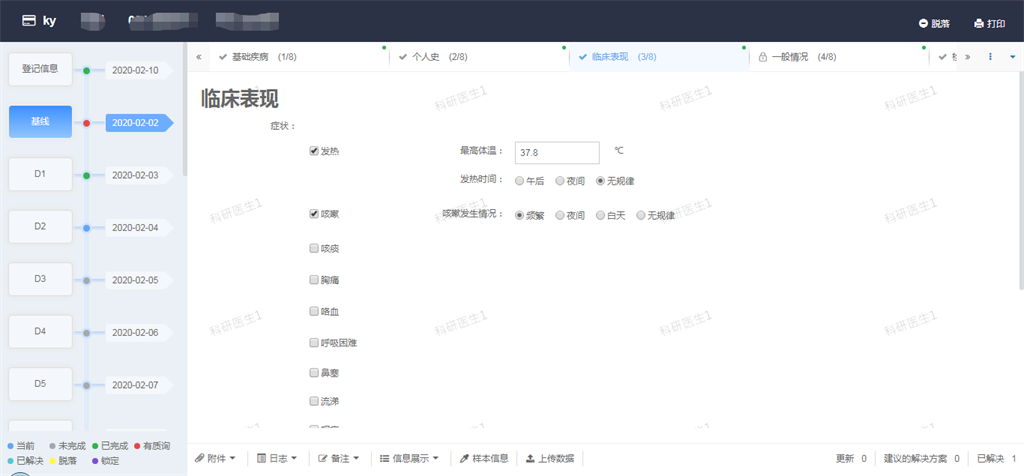
Task: Open the 登记信息 registration visit
Action: (x=40, y=69)
